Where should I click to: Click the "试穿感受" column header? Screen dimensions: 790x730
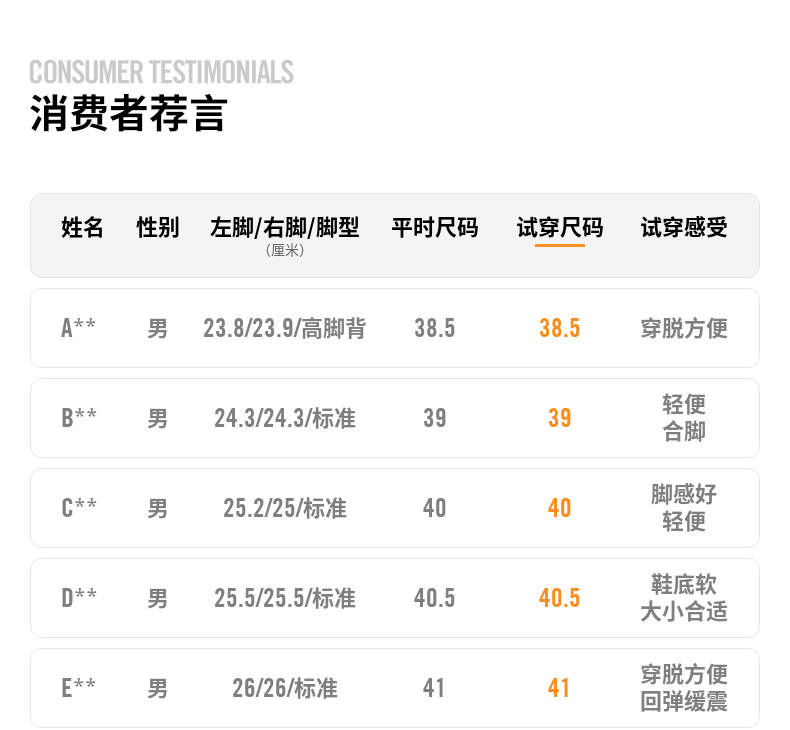(684, 228)
